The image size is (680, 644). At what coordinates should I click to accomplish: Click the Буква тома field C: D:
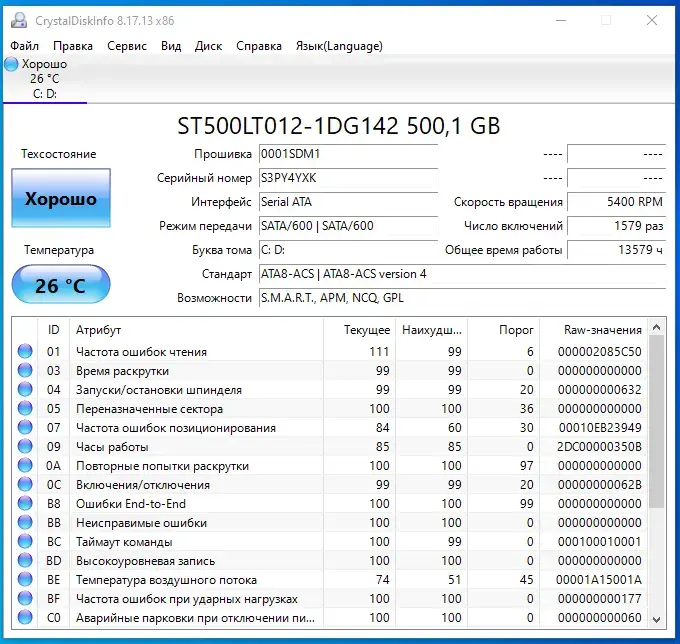(x=348, y=250)
